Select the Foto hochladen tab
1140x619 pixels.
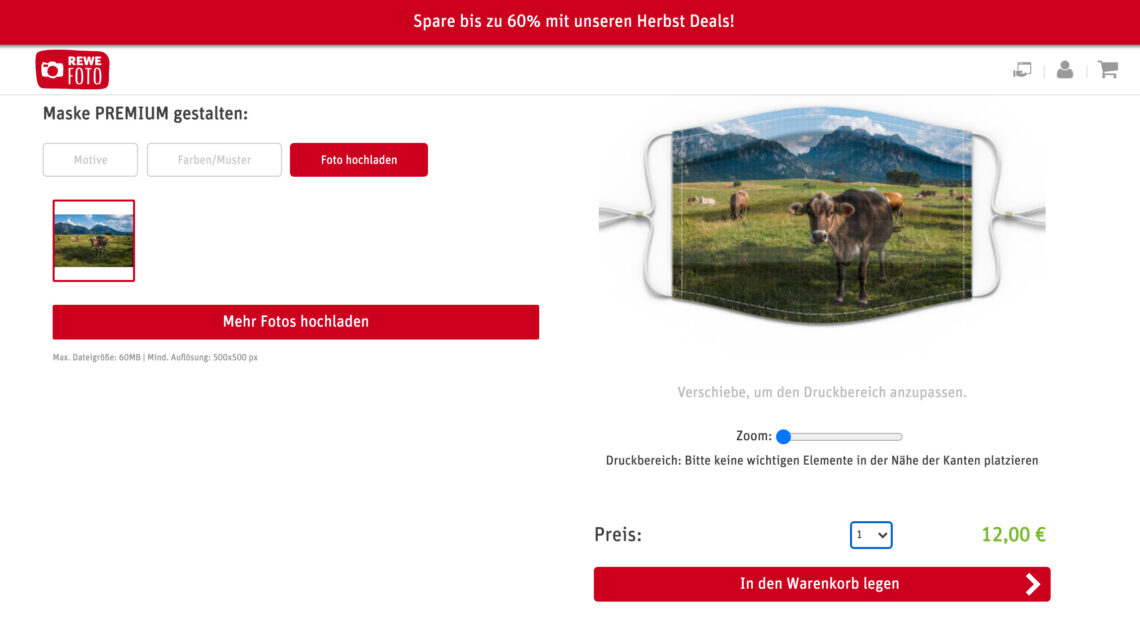click(x=358, y=160)
